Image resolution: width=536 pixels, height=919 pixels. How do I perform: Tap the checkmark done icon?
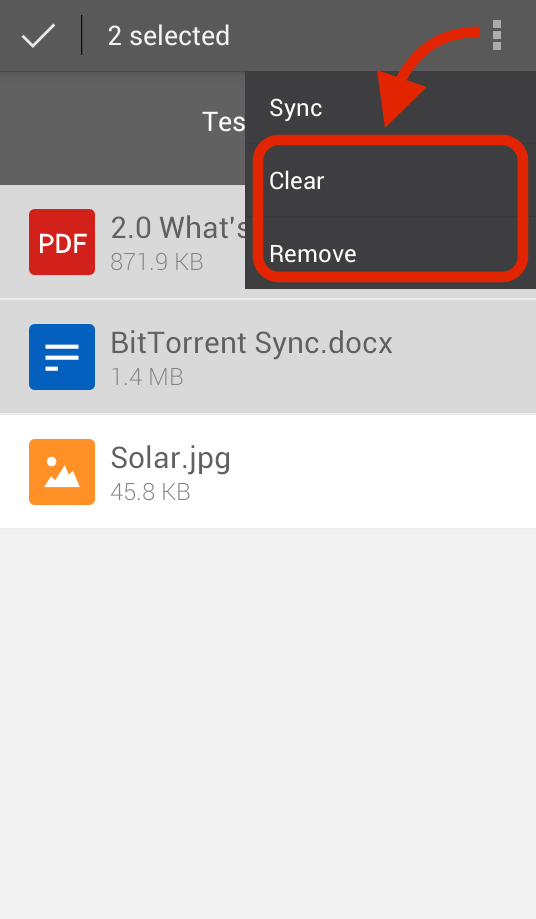[x=39, y=36]
